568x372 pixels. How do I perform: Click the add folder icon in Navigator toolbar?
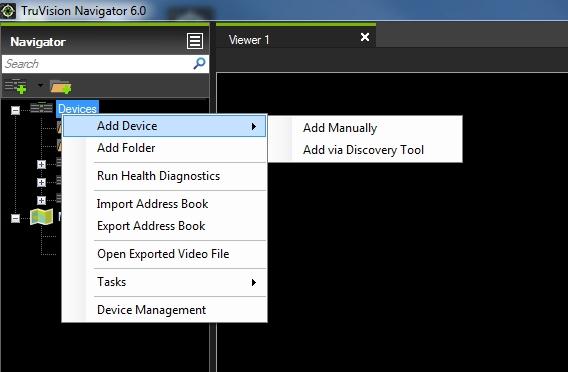[x=60, y=87]
